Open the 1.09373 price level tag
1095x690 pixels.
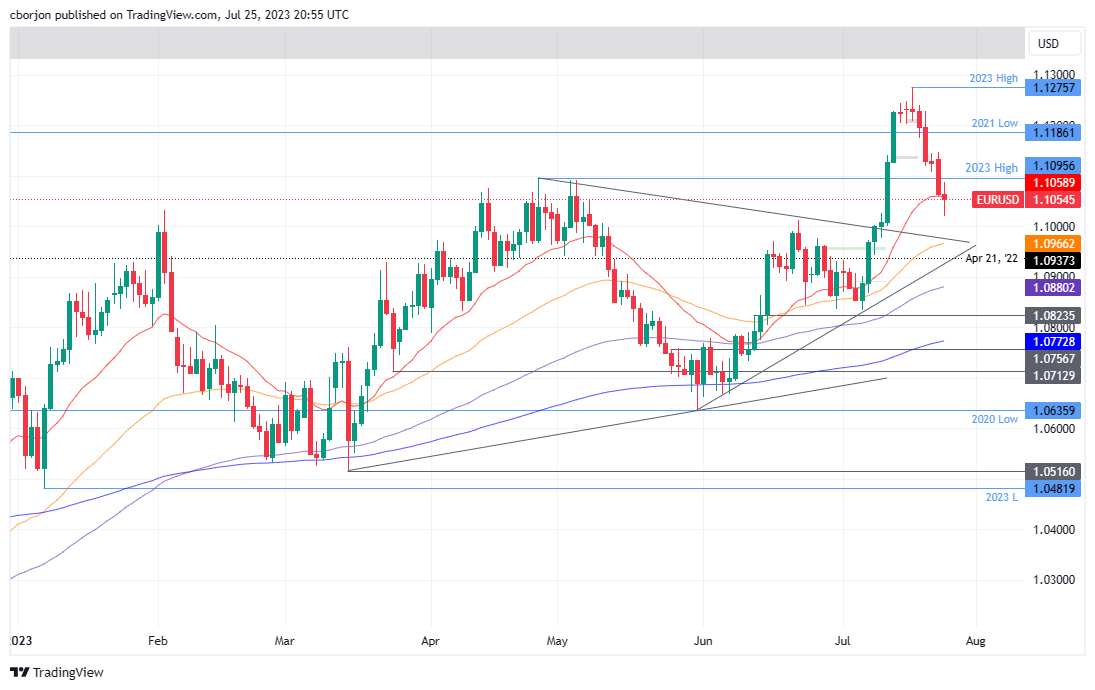tap(1055, 262)
